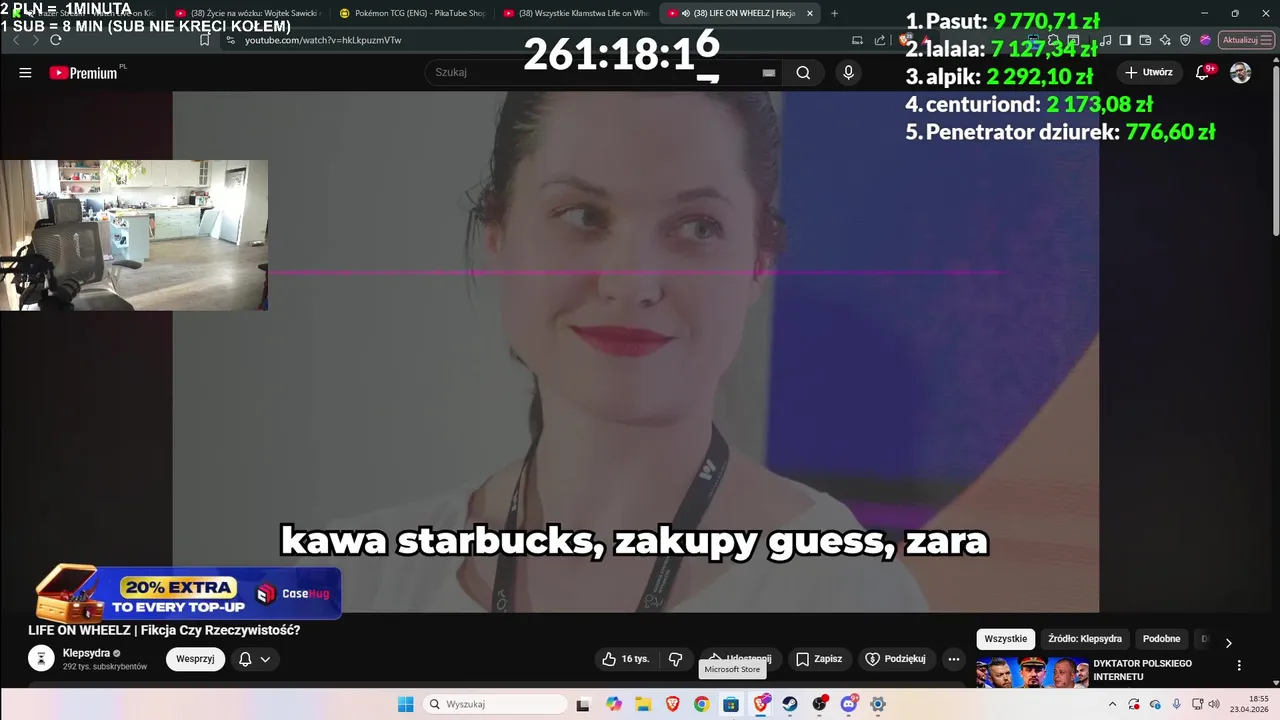
Task: Open the on-screen keyboard icon in search box
Action: point(769,73)
